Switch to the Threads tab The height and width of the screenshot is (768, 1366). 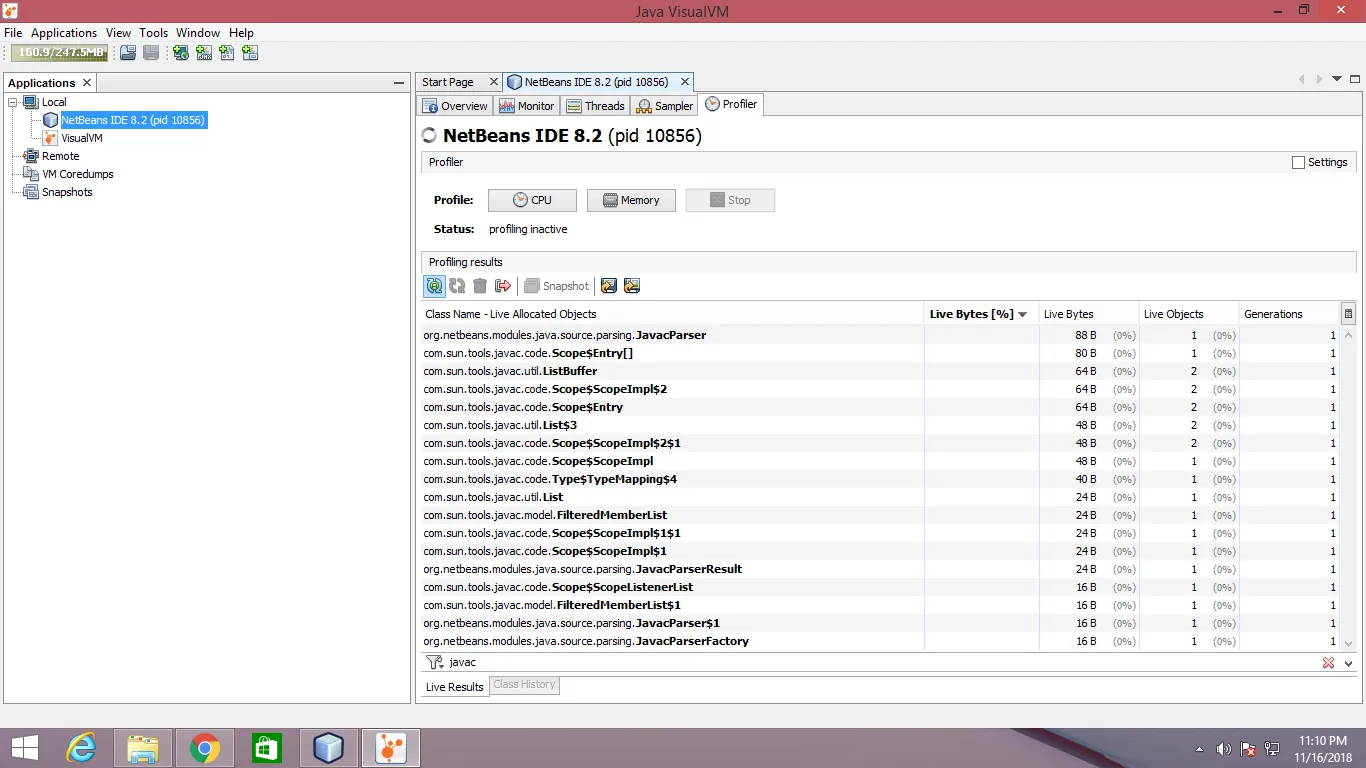pyautogui.click(x=595, y=106)
